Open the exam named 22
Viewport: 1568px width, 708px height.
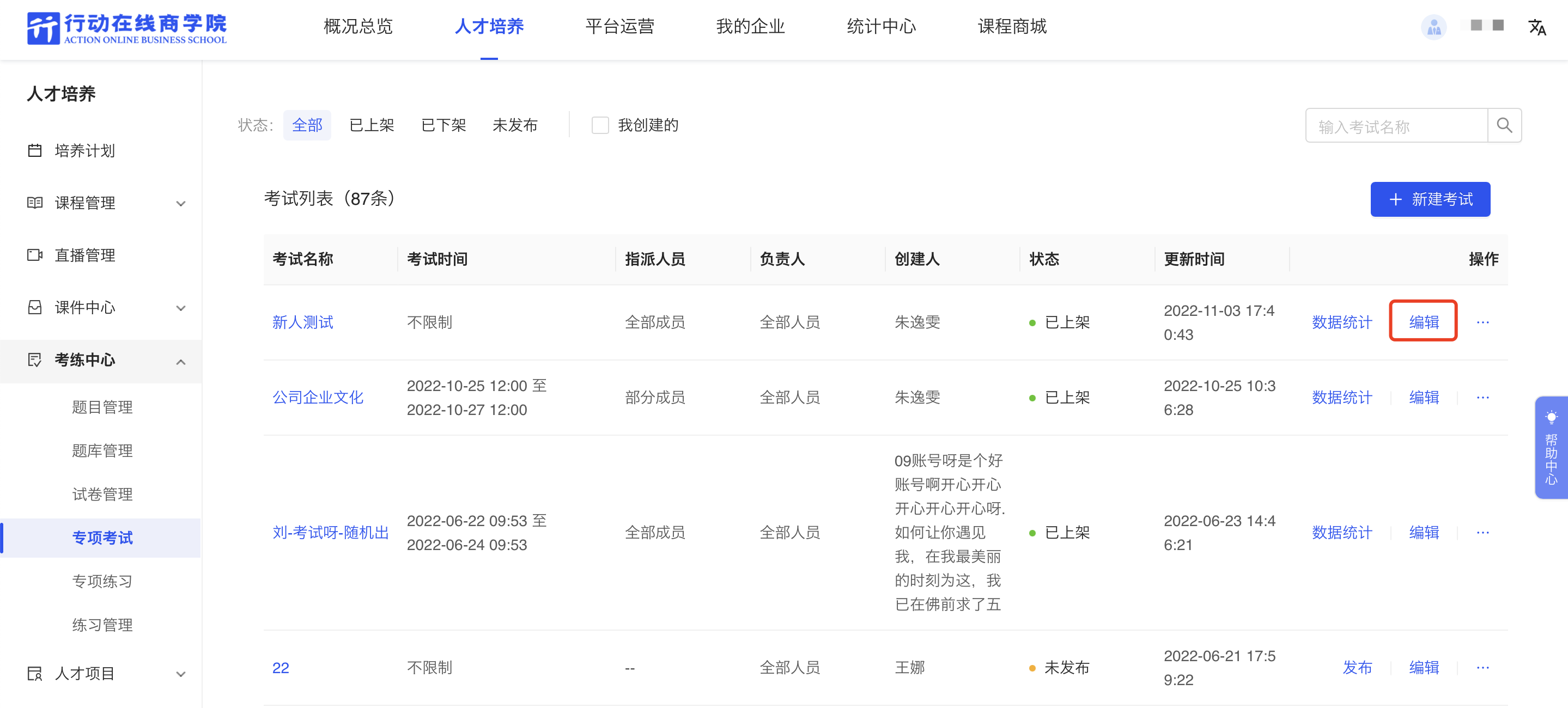click(x=281, y=667)
